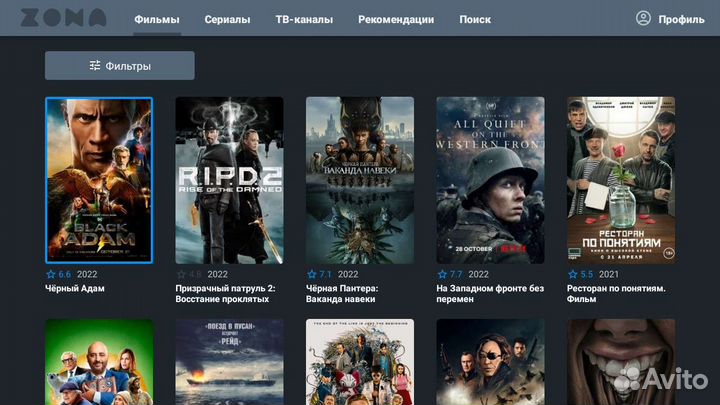720x405 pixels.
Task: Open the green-background comedy poster in second row
Action: point(99,362)
